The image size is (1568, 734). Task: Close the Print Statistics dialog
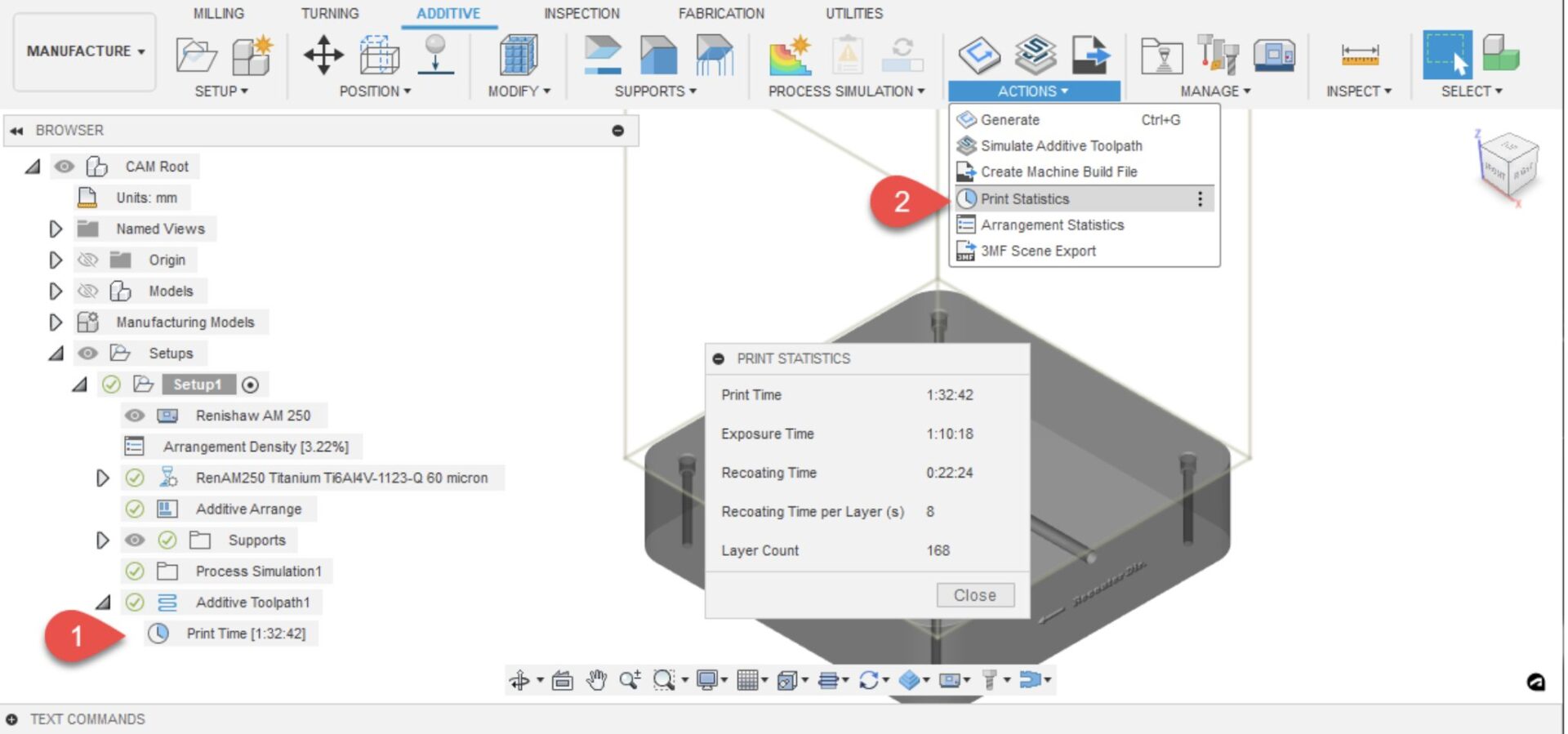tap(974, 595)
